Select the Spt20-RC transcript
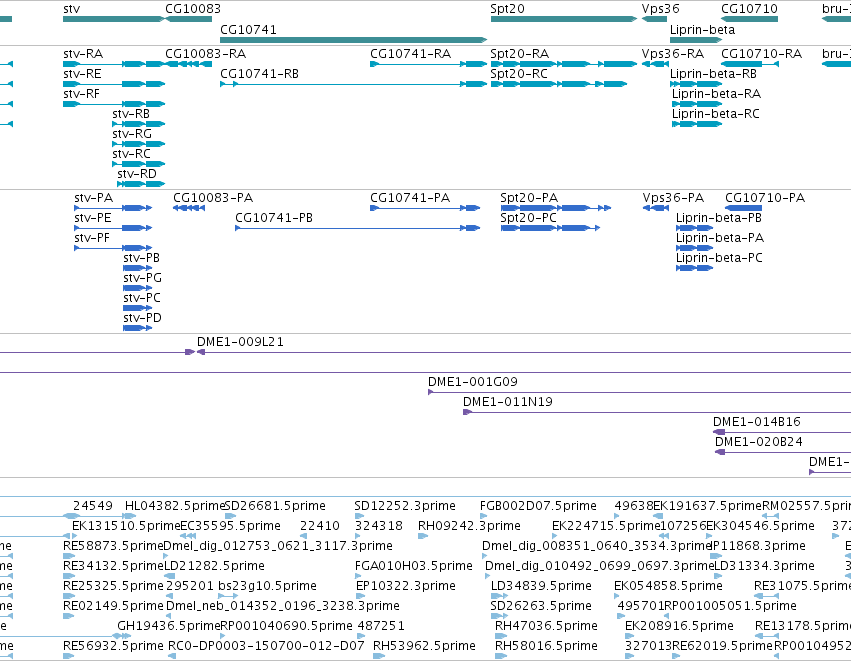The height and width of the screenshot is (661, 851). pos(559,84)
